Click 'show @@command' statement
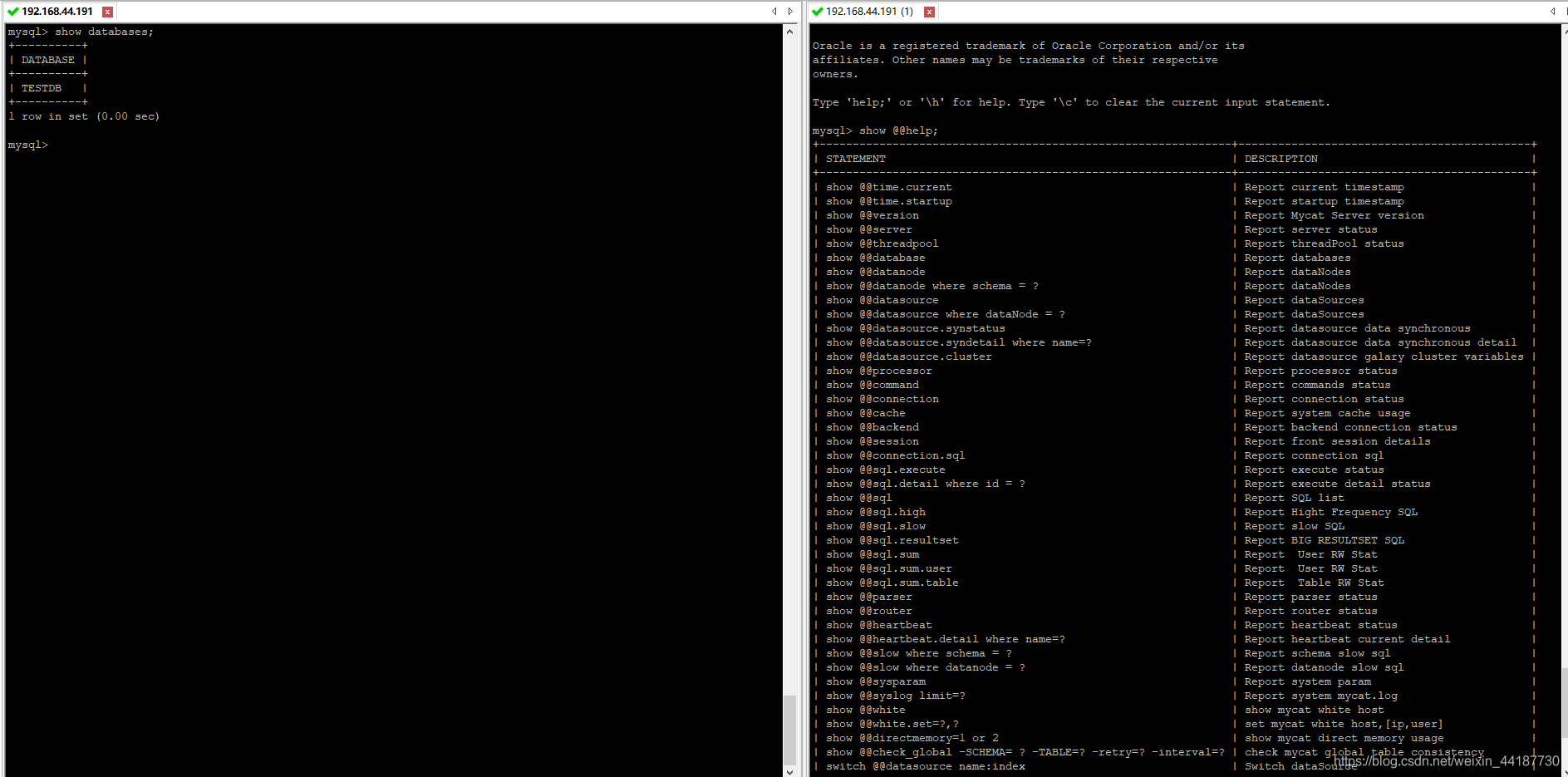This screenshot has height=777, width=1568. (x=872, y=385)
